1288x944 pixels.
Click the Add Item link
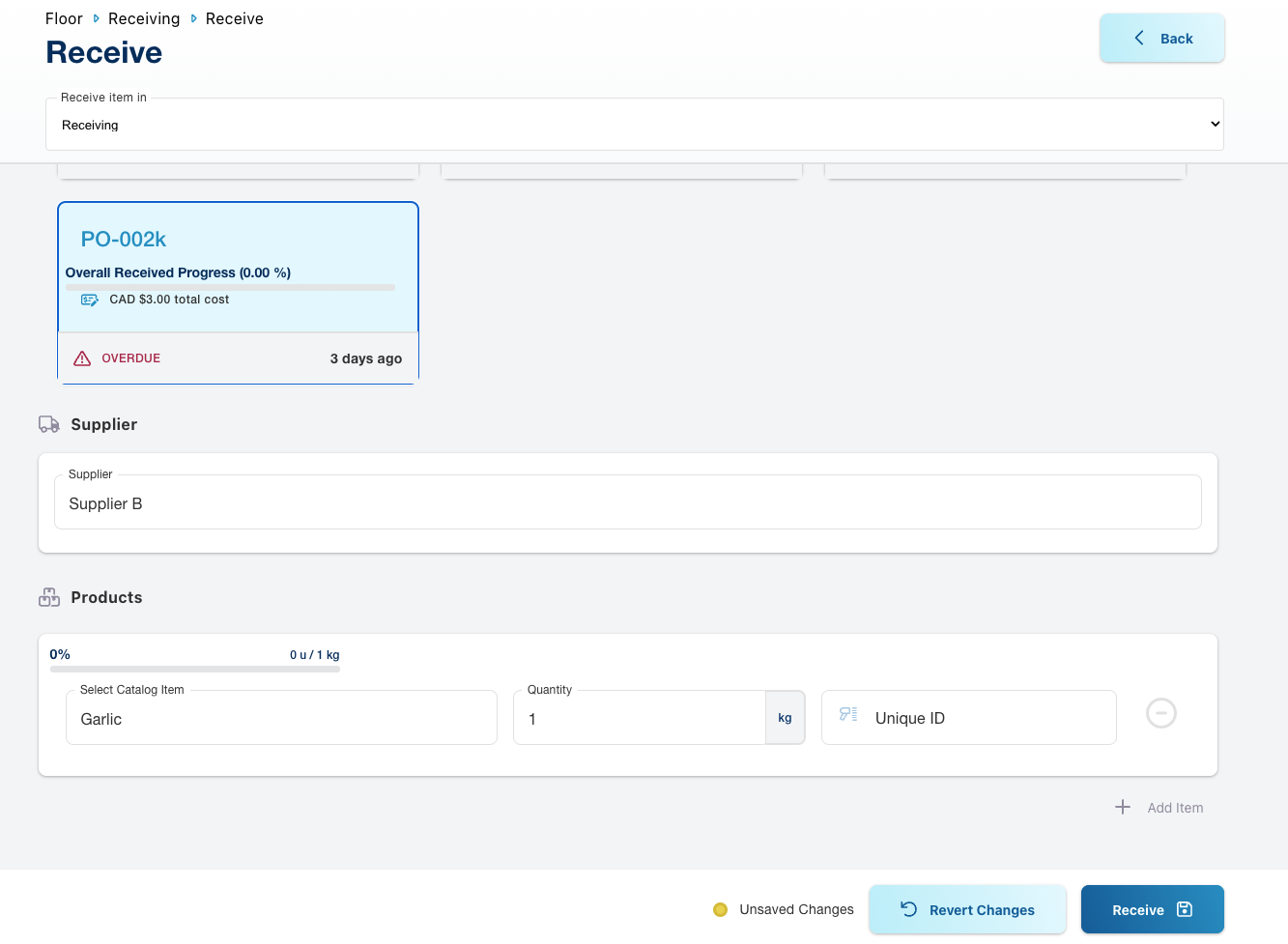(1175, 808)
